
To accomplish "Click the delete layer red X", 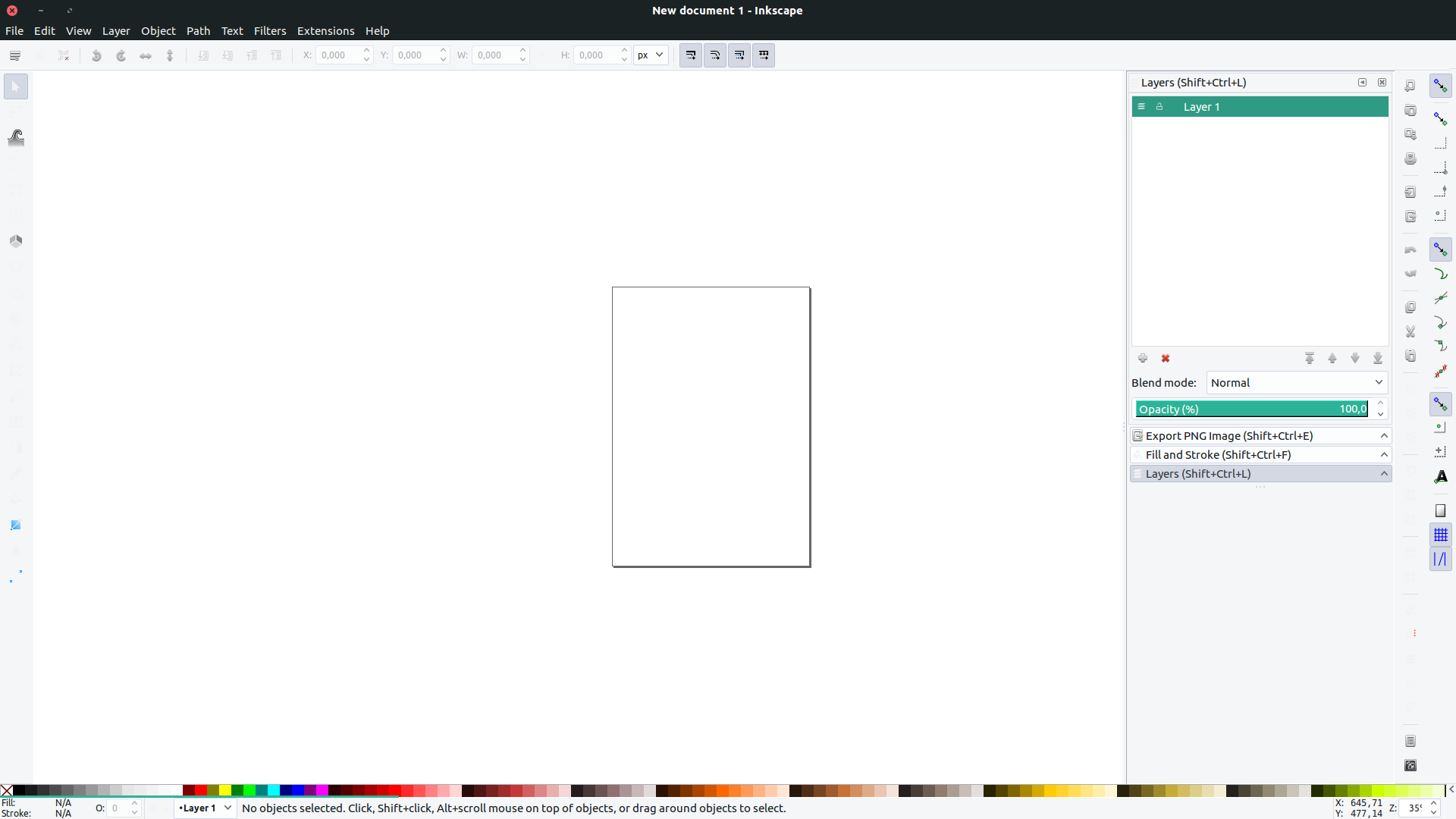I will coord(1166,359).
